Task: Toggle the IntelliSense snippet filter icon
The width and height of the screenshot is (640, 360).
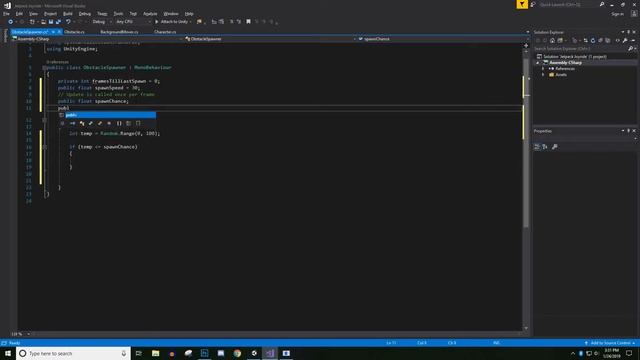Action: (x=138, y=123)
